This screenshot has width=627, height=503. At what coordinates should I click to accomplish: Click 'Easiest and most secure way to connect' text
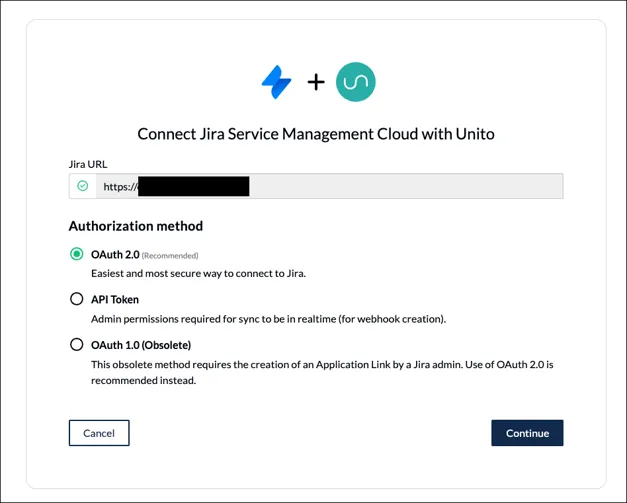tap(198, 273)
